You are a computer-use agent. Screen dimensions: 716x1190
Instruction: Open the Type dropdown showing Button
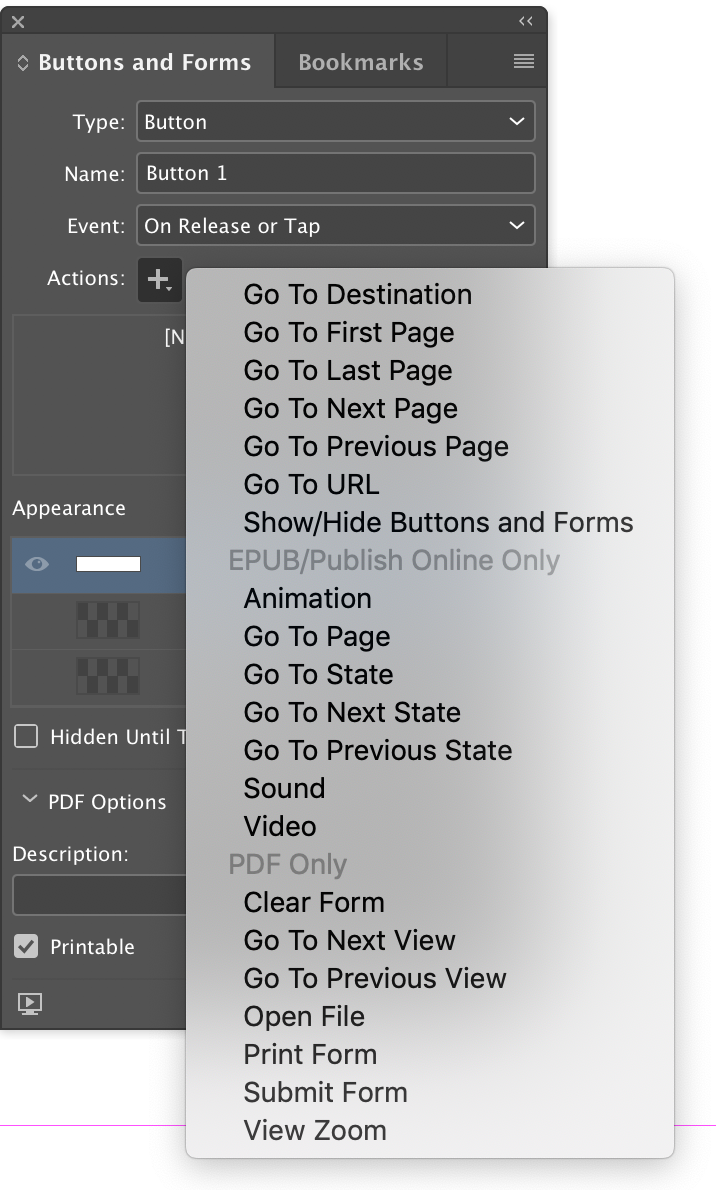335,121
